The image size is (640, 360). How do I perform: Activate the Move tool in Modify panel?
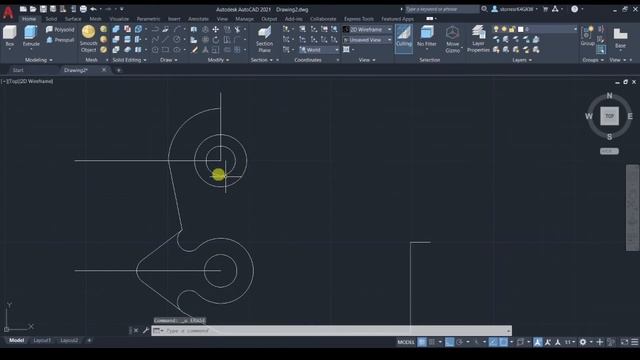pyautogui.click(x=215, y=29)
